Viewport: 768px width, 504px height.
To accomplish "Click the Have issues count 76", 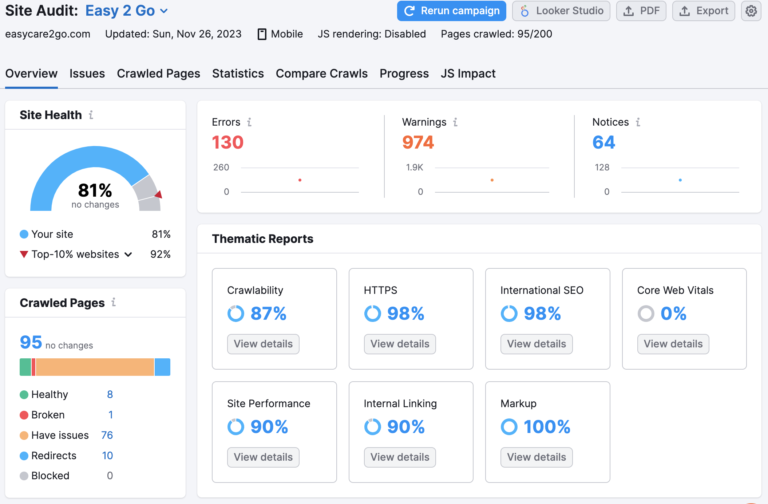I will [107, 435].
